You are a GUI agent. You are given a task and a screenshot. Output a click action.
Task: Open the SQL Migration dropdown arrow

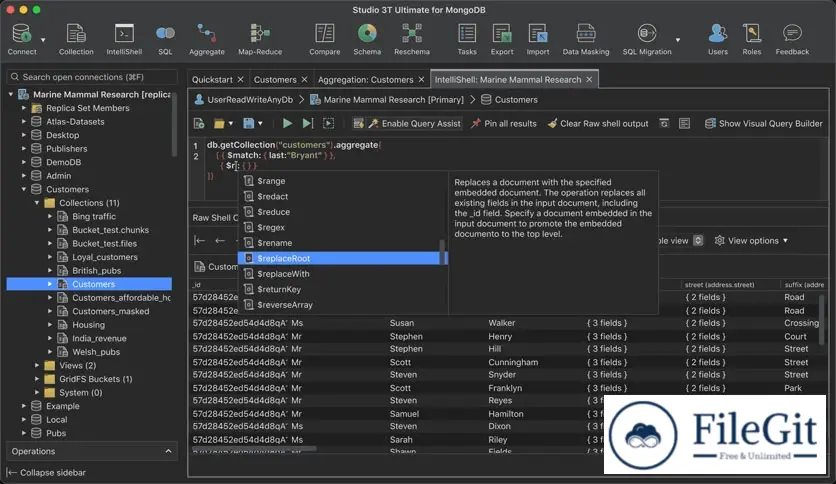coord(678,40)
